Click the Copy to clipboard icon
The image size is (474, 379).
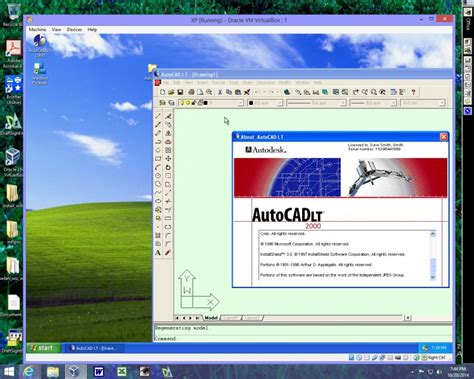coord(229,92)
